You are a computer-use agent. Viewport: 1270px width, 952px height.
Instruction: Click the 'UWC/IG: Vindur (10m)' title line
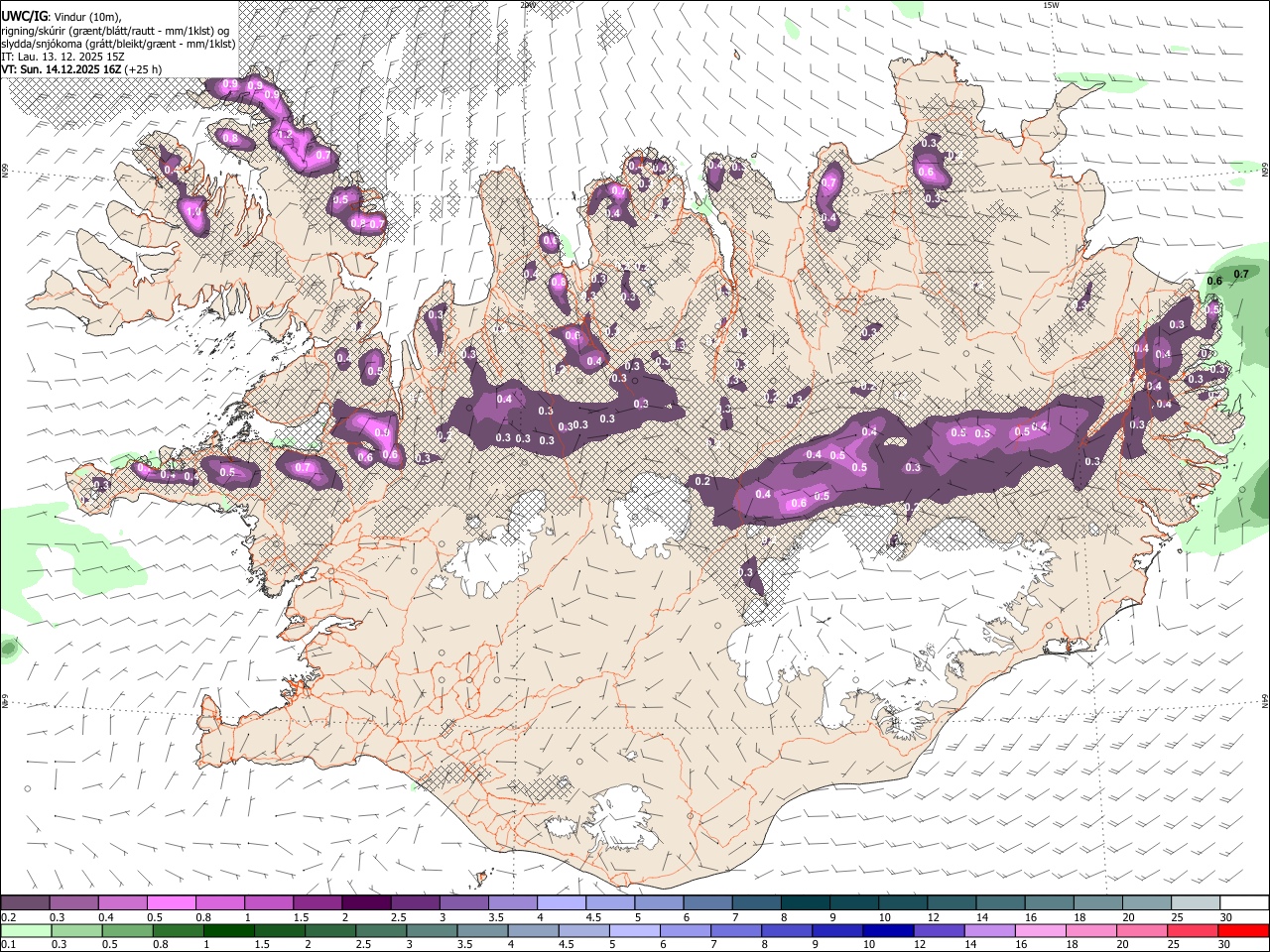click(62, 17)
